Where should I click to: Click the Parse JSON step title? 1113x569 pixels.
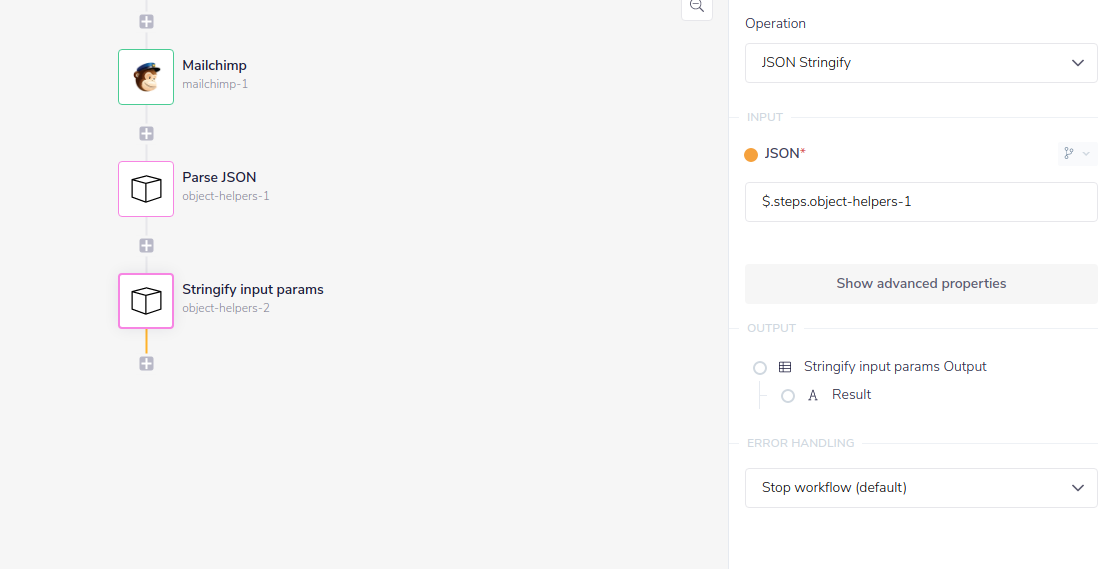point(219,177)
